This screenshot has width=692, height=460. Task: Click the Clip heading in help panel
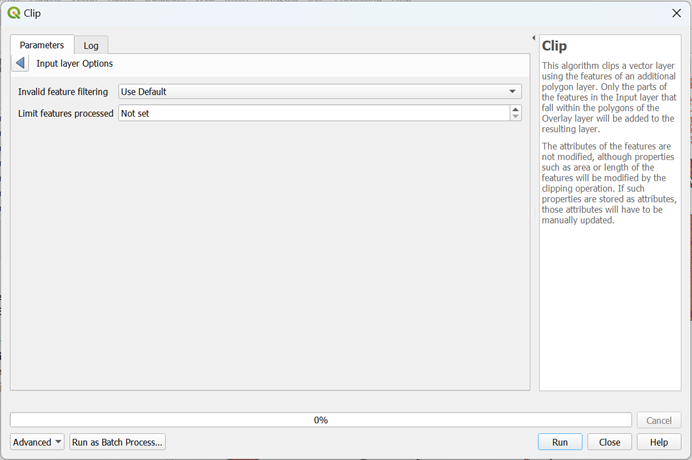(554, 46)
